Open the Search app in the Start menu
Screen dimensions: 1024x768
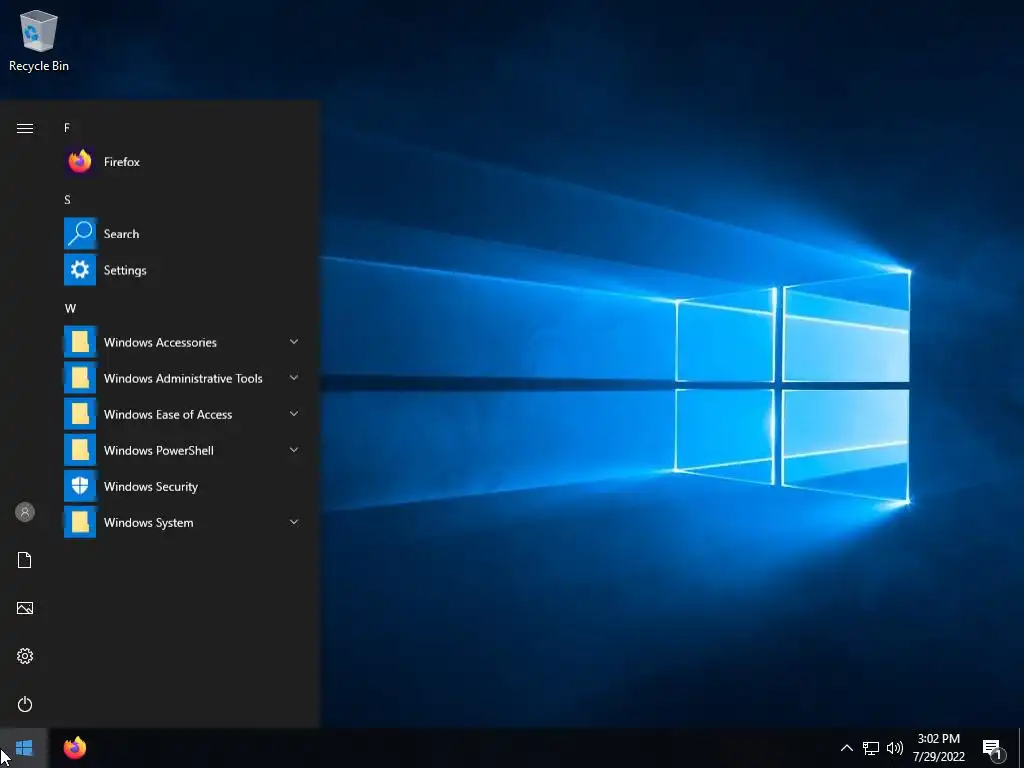[182, 234]
